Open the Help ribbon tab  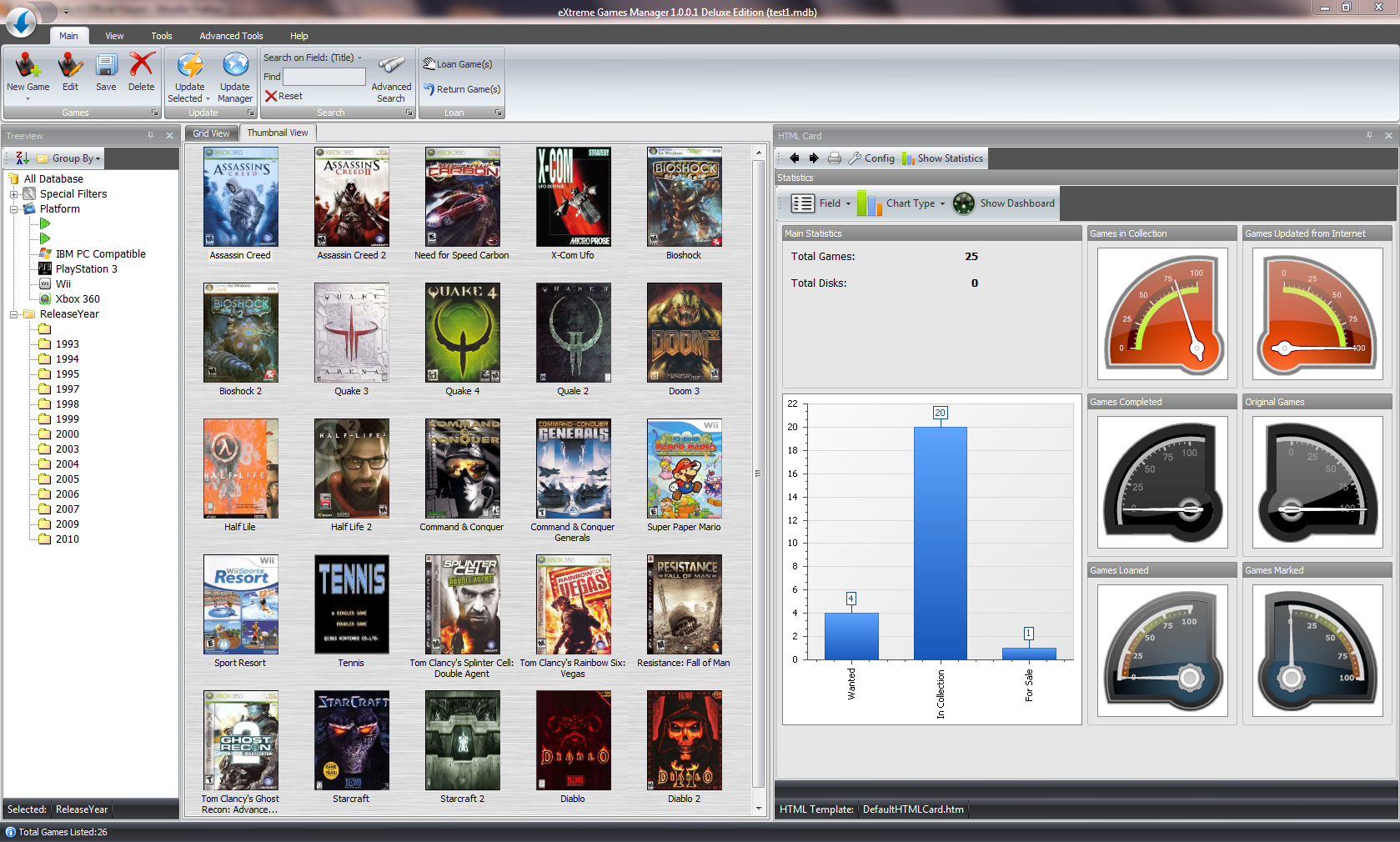click(x=299, y=36)
